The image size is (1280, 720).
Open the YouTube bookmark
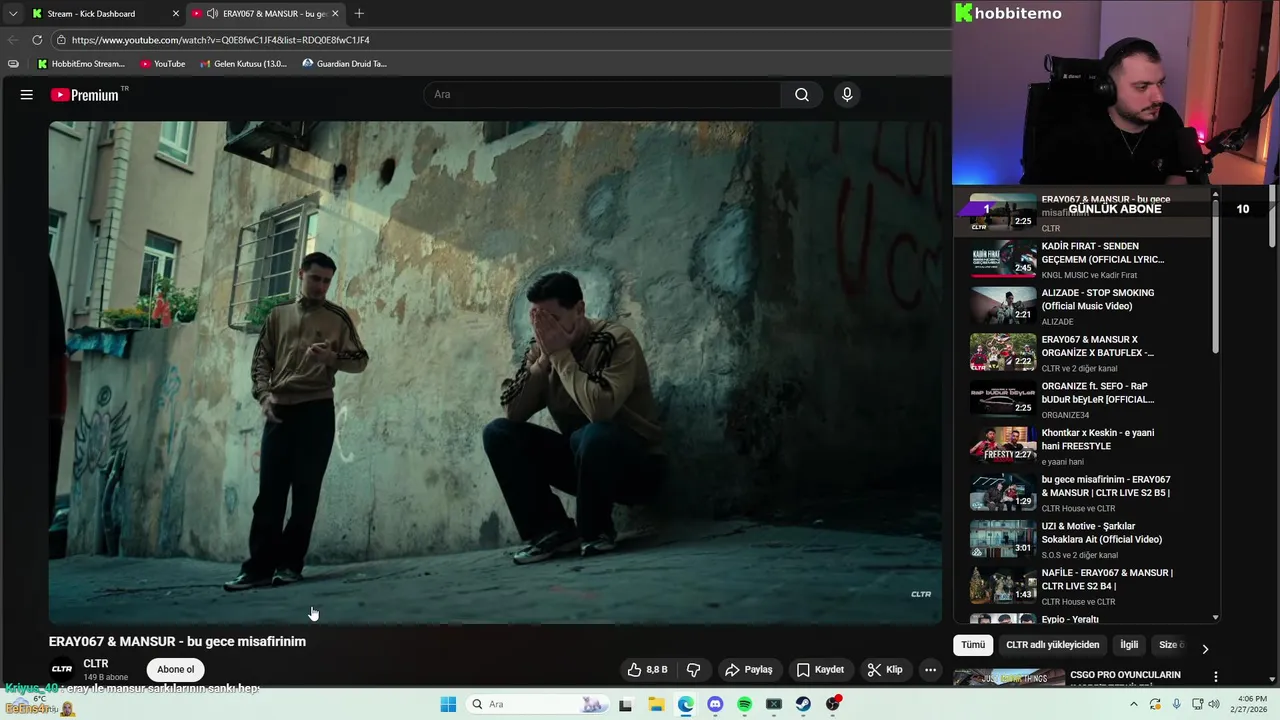pos(163,64)
